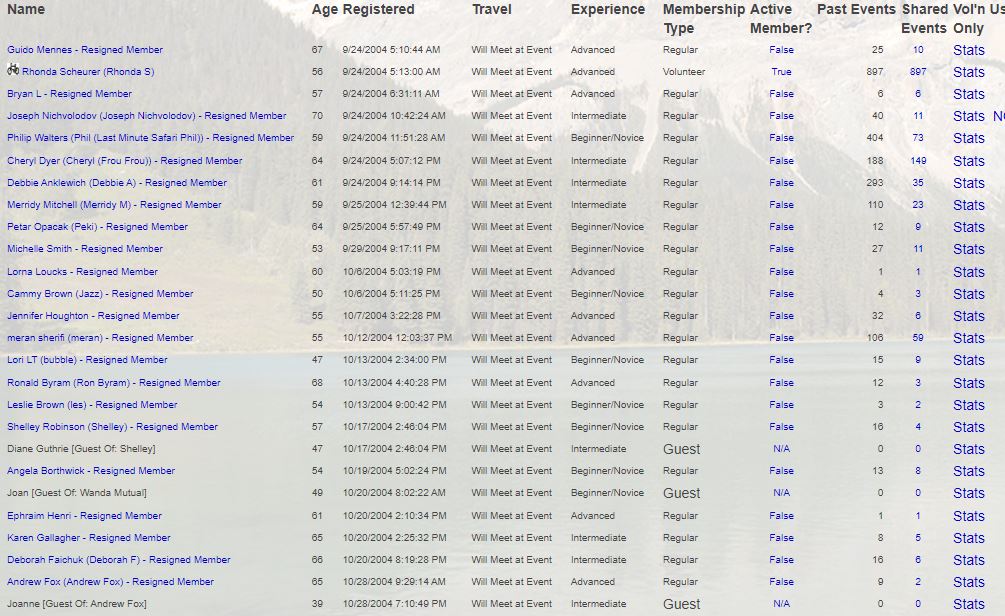Open Ephraim Henri member link

84,516
